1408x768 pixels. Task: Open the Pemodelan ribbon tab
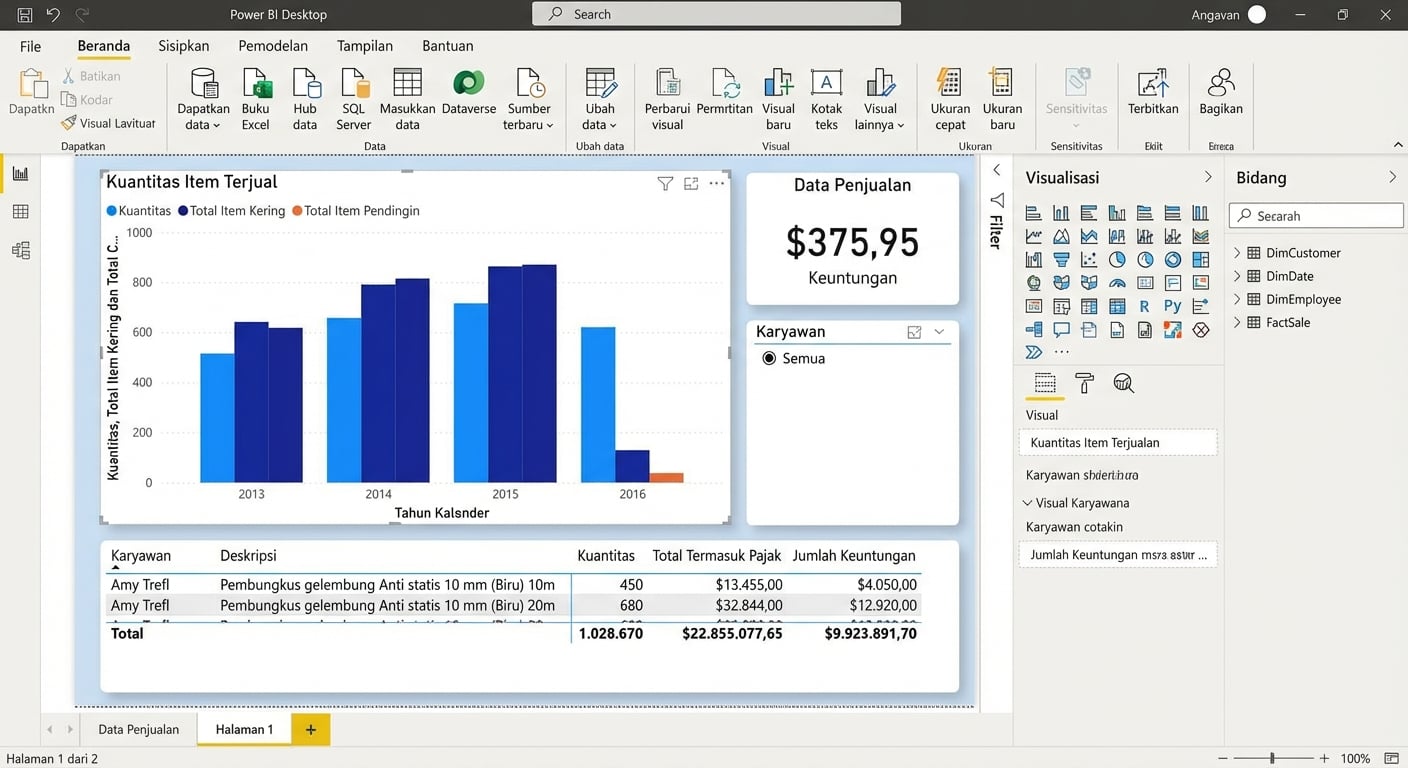click(273, 46)
